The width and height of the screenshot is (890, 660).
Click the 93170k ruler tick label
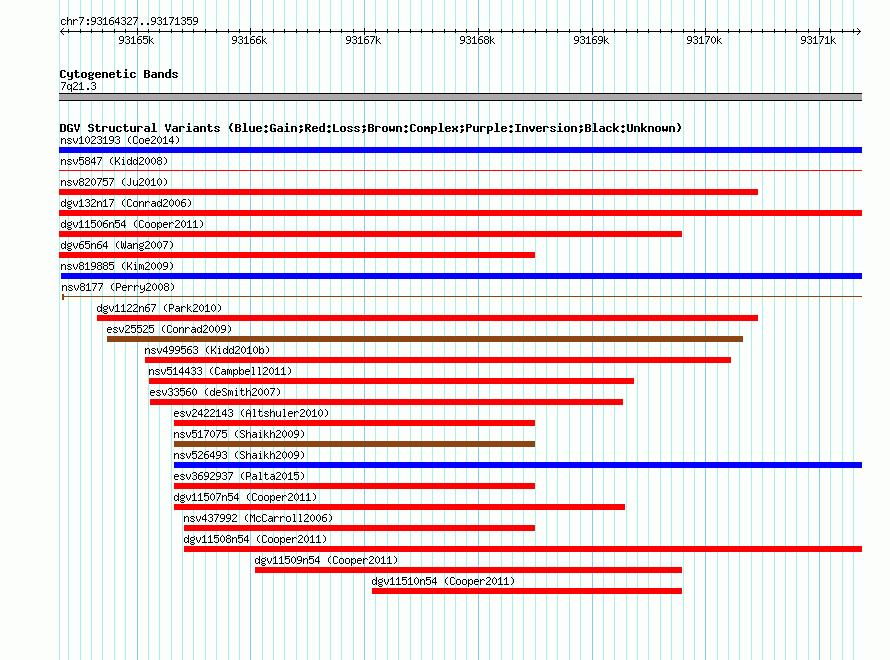(704, 40)
